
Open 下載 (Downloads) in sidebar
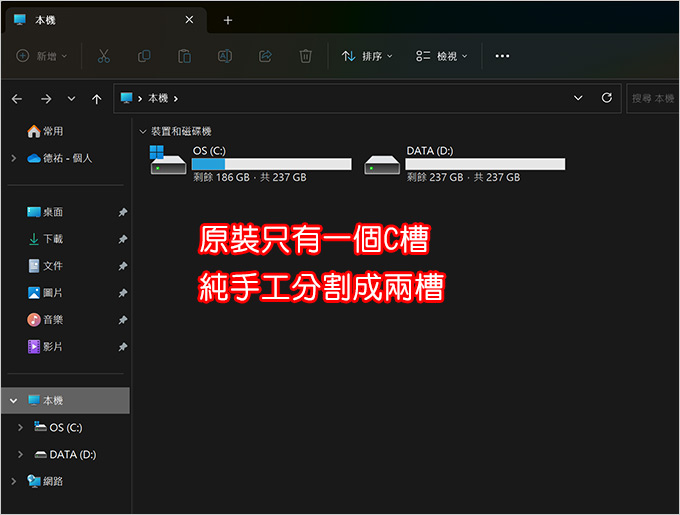tap(45, 239)
